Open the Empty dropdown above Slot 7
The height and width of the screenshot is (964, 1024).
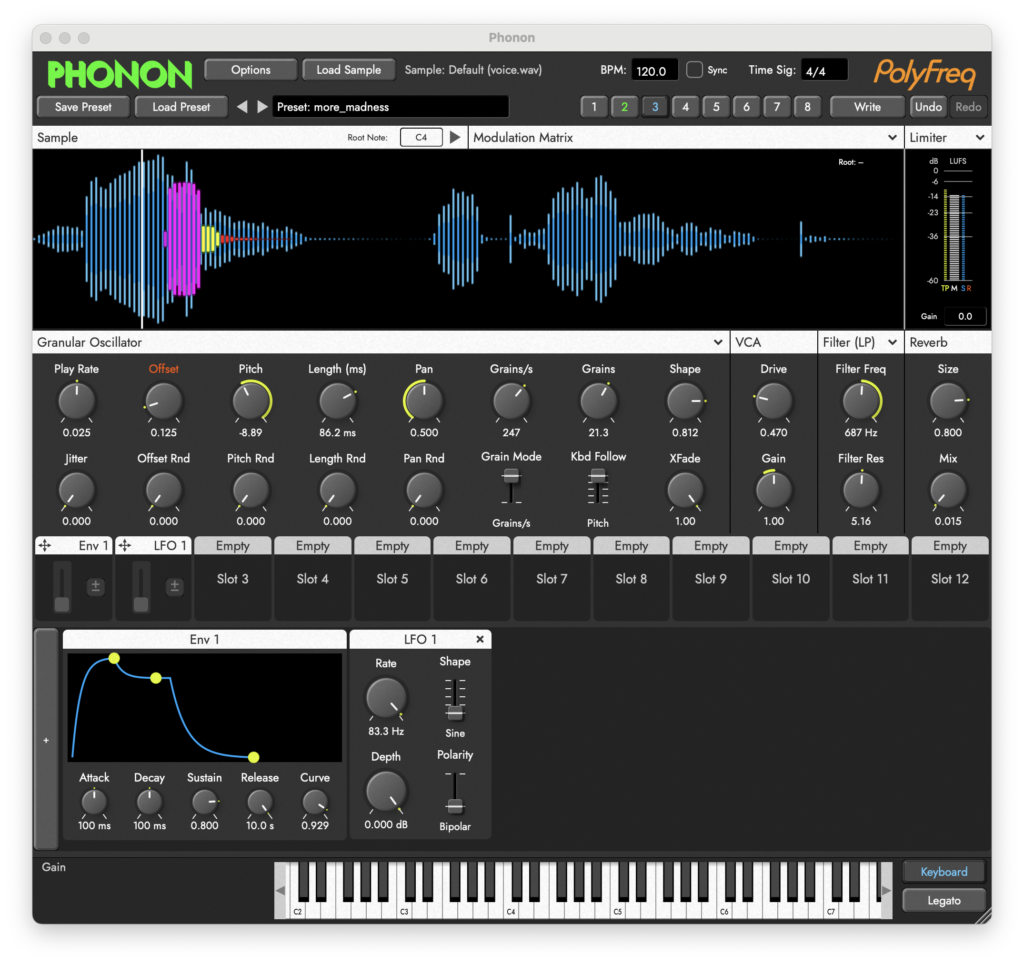(x=552, y=545)
